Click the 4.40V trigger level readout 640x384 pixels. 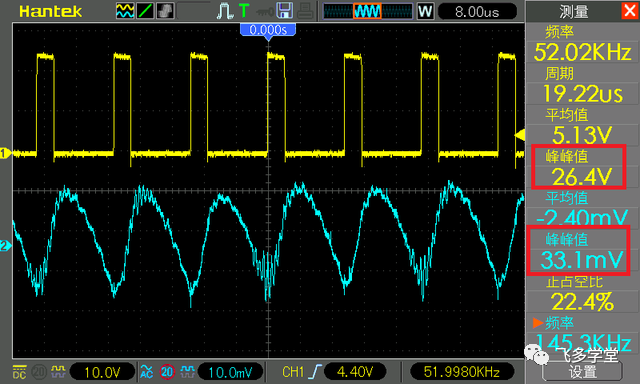click(355, 372)
